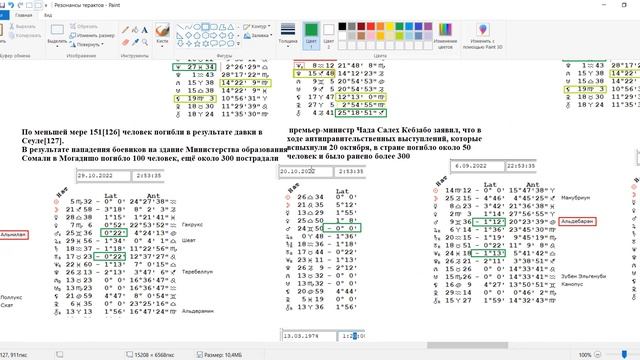Viewport: 640px width, 360px height.
Task: Choose the Pentagon shape
Action: coord(197,36)
